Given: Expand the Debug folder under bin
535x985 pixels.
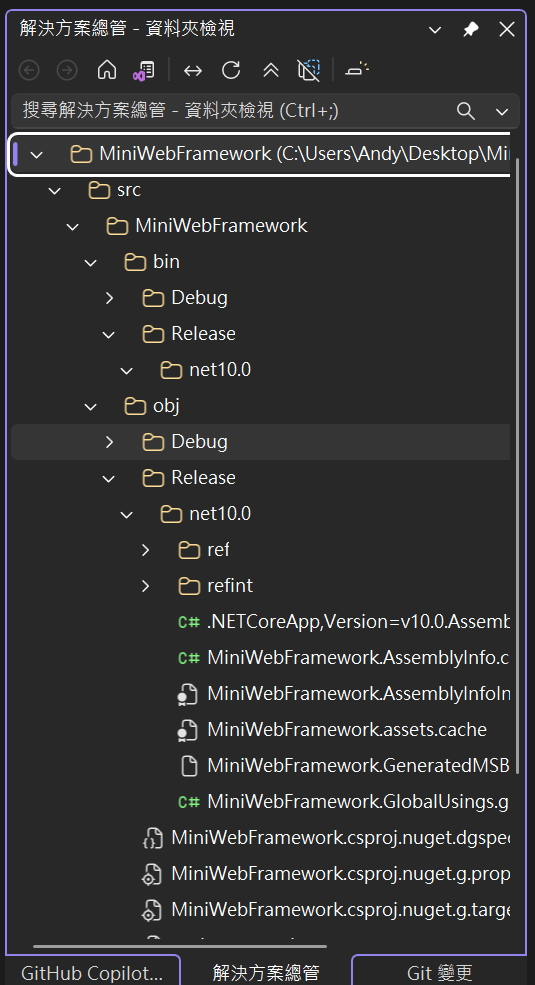Looking at the screenshot, I should coord(110,298).
